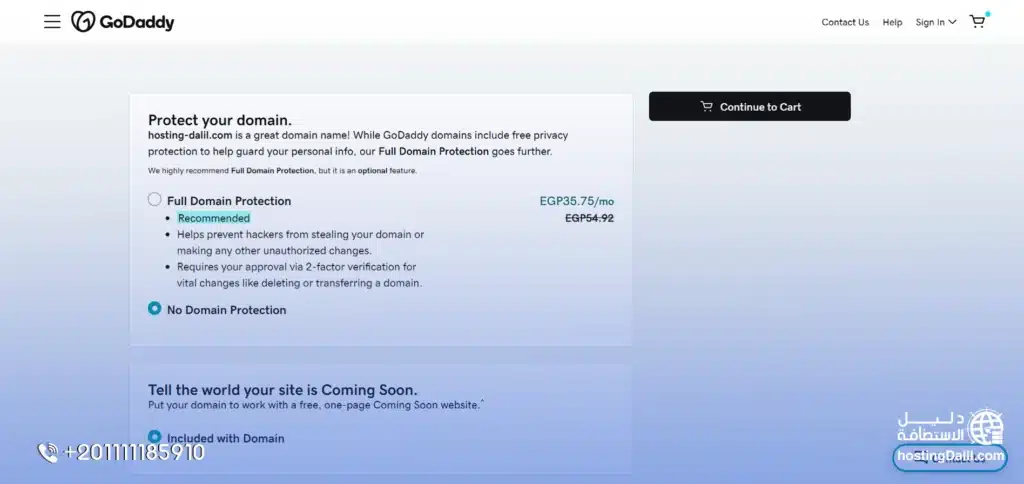This screenshot has height=484, width=1024.
Task: Open the Help menu item
Action: (x=892, y=22)
